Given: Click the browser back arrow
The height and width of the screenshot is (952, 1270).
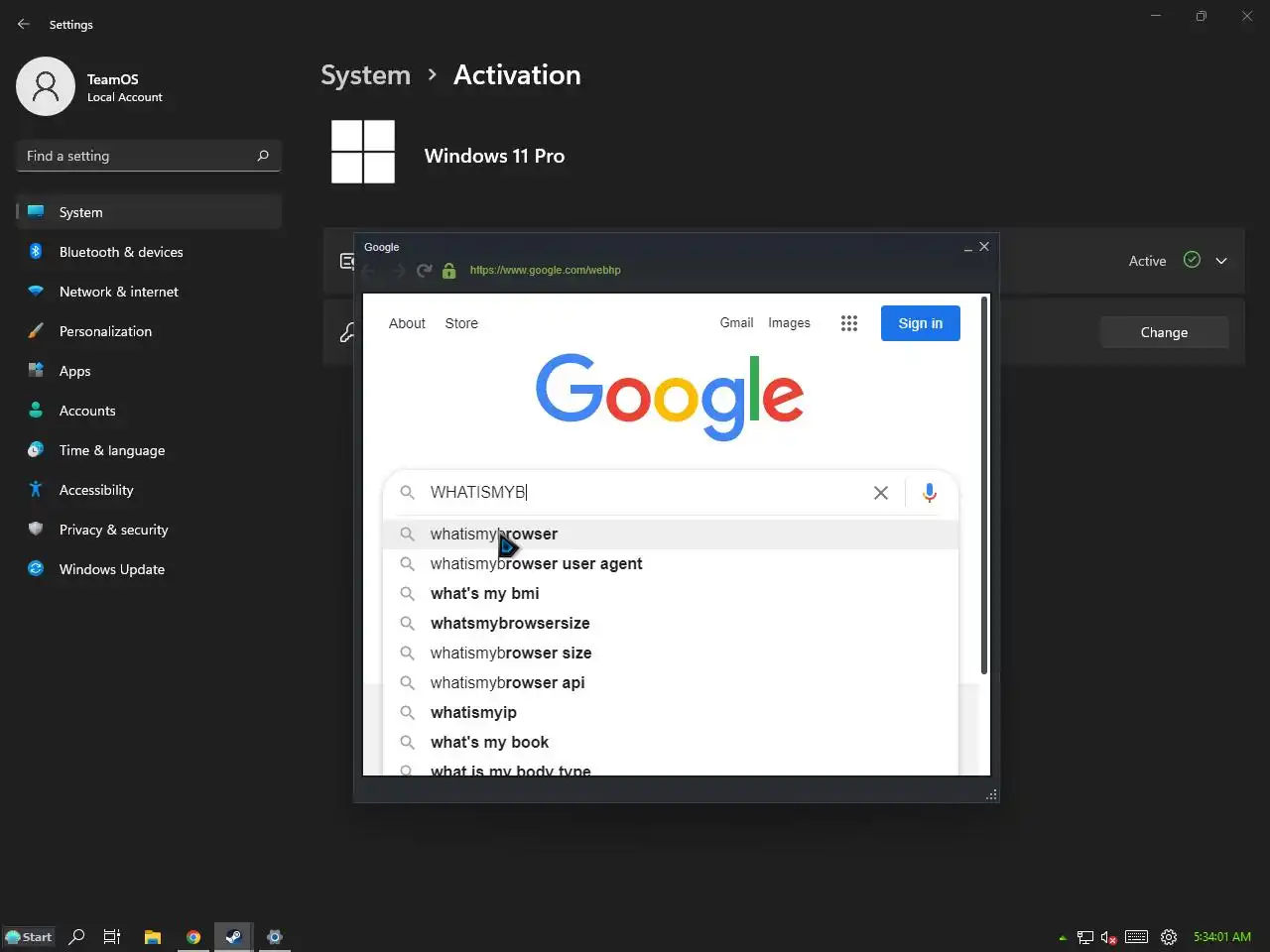Looking at the screenshot, I should [x=370, y=270].
